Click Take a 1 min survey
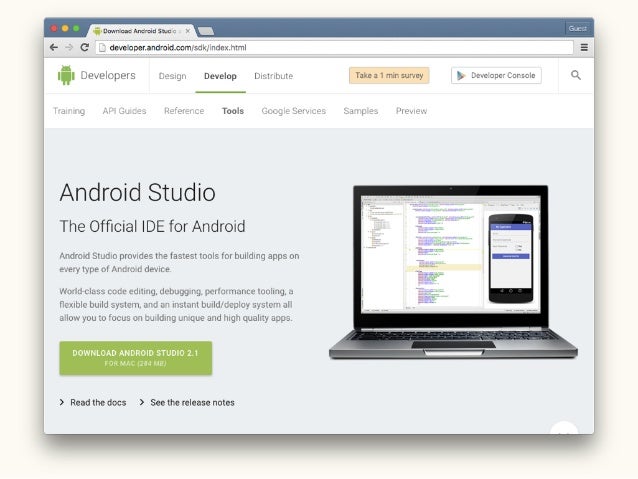Image resolution: width=638 pixels, height=479 pixels. click(389, 75)
